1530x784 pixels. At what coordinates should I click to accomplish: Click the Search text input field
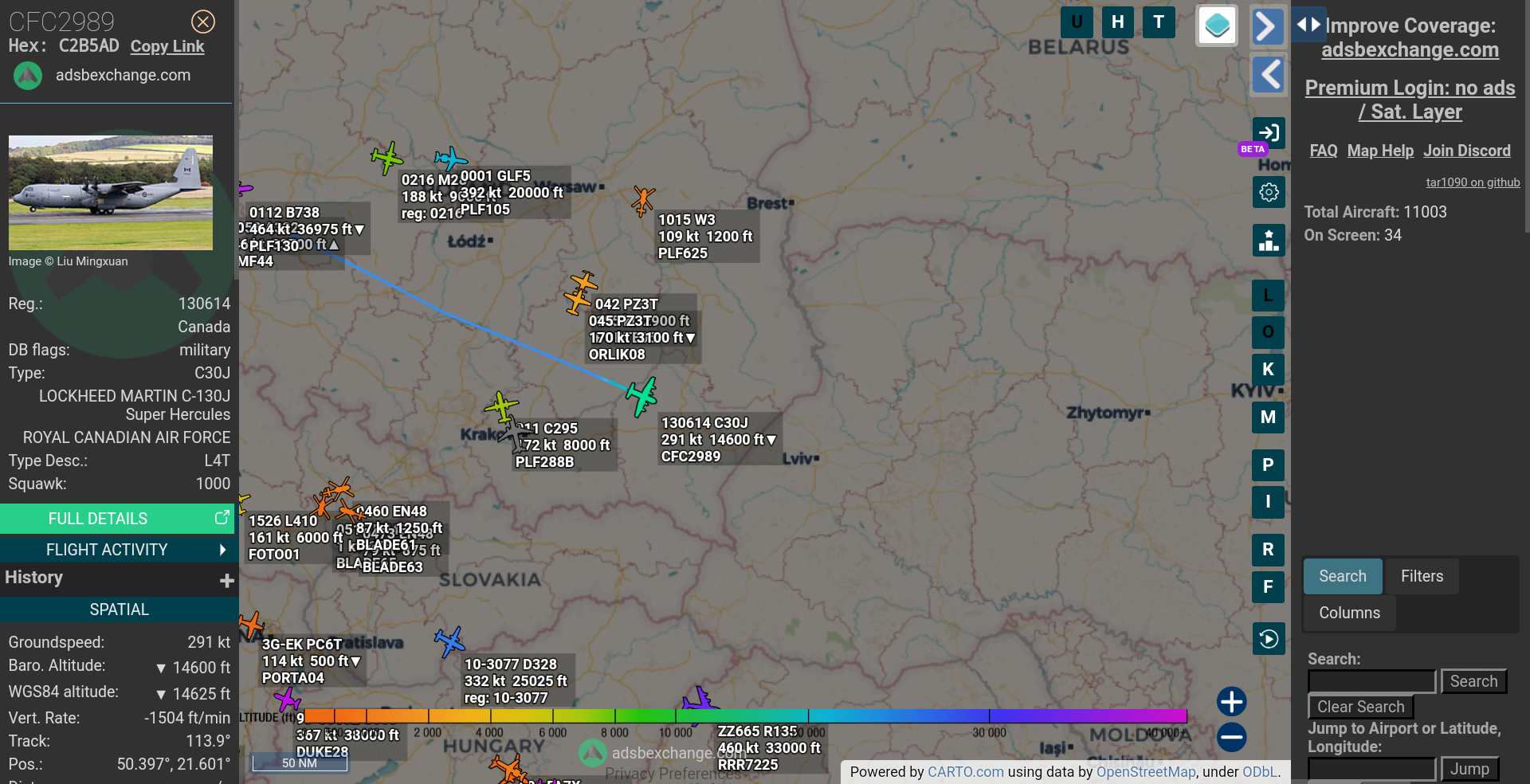(x=1371, y=681)
